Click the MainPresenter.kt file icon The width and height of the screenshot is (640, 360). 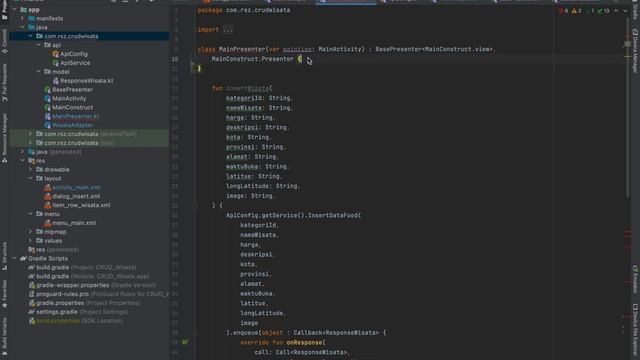tap(47, 116)
